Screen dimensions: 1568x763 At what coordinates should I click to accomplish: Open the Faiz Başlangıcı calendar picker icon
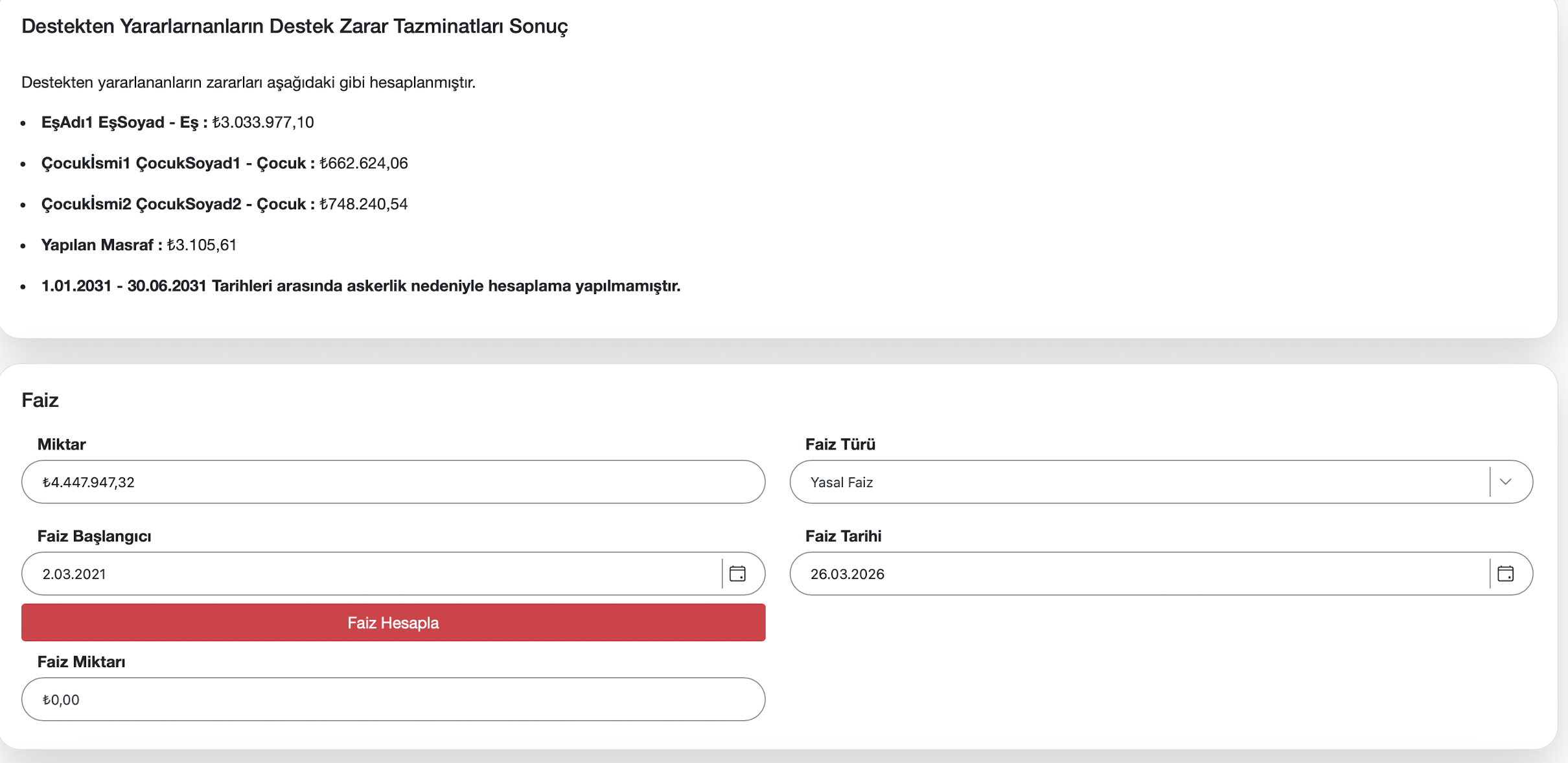tap(737, 574)
